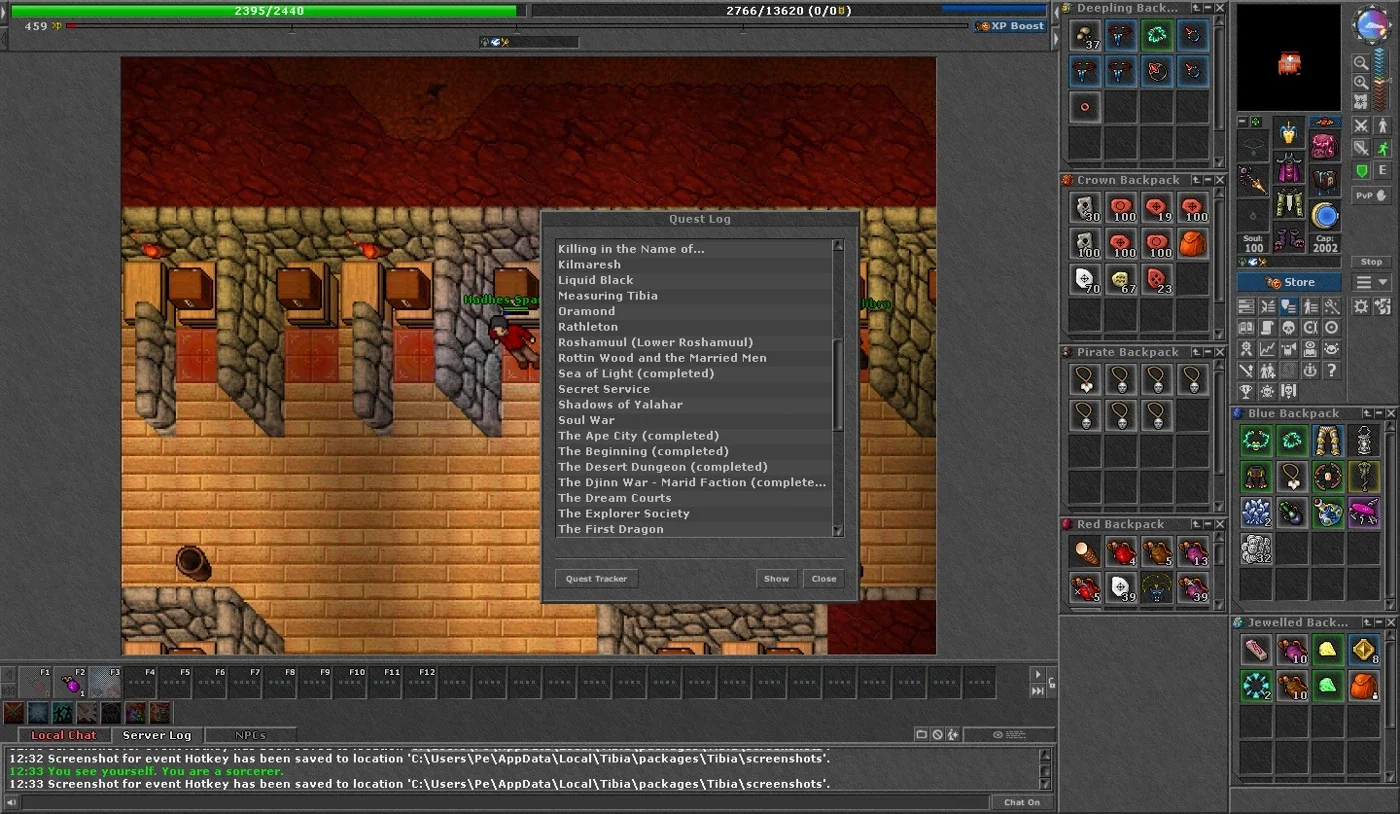Toggle chase opponent mode (green runner)

pos(1383,148)
